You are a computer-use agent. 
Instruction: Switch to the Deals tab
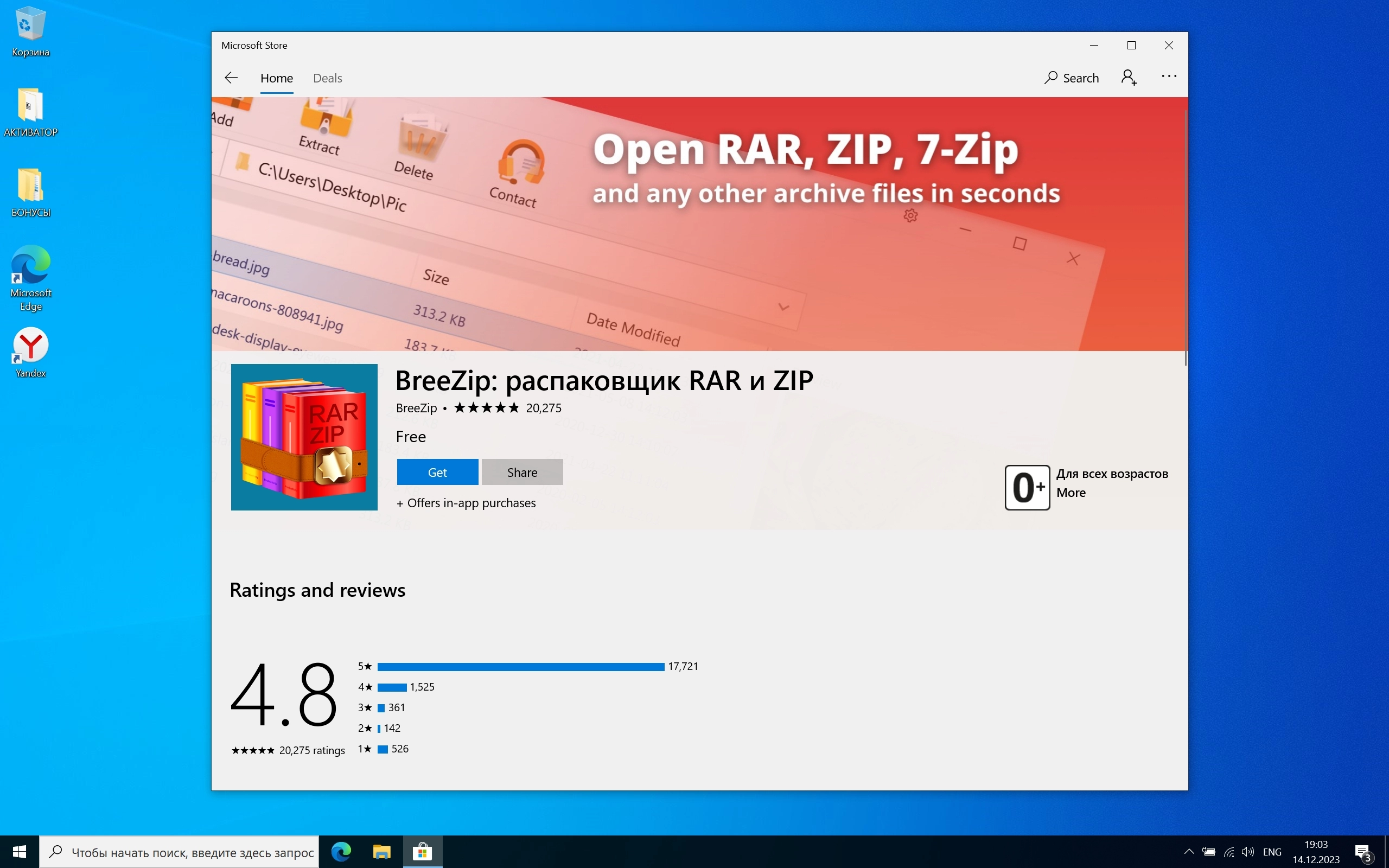pyautogui.click(x=327, y=78)
